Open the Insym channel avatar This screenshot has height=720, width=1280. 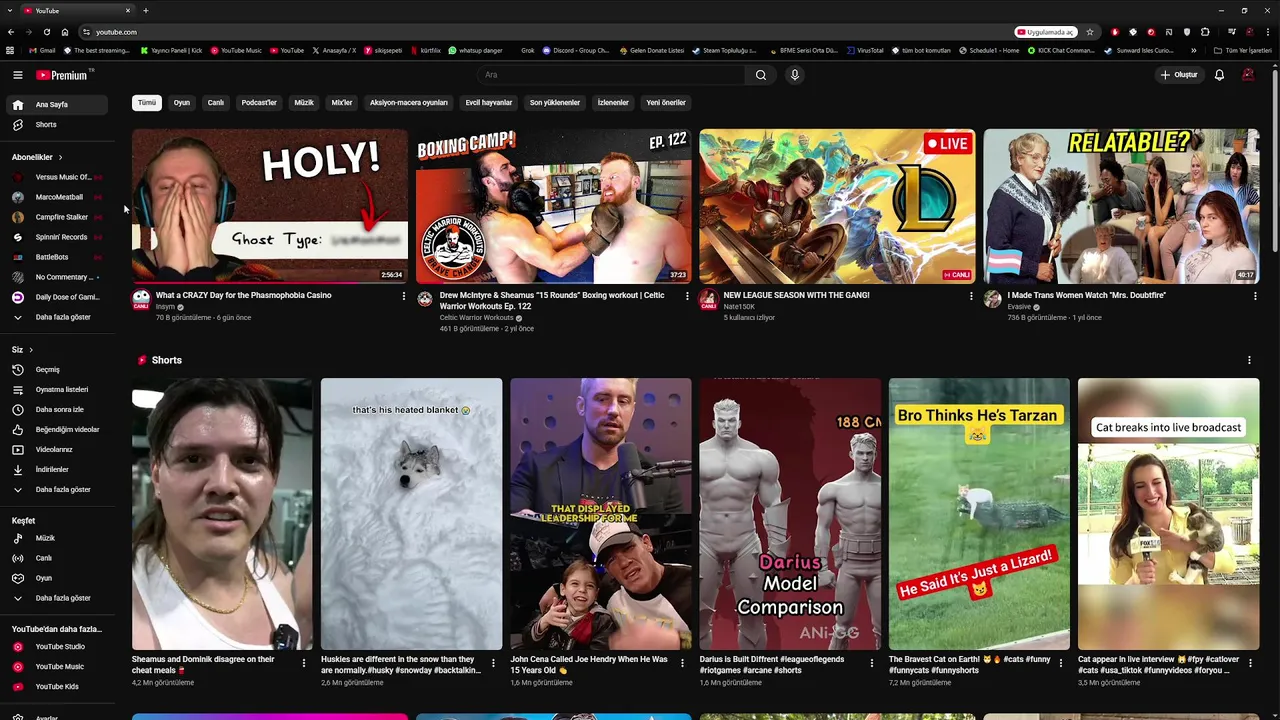coord(141,299)
